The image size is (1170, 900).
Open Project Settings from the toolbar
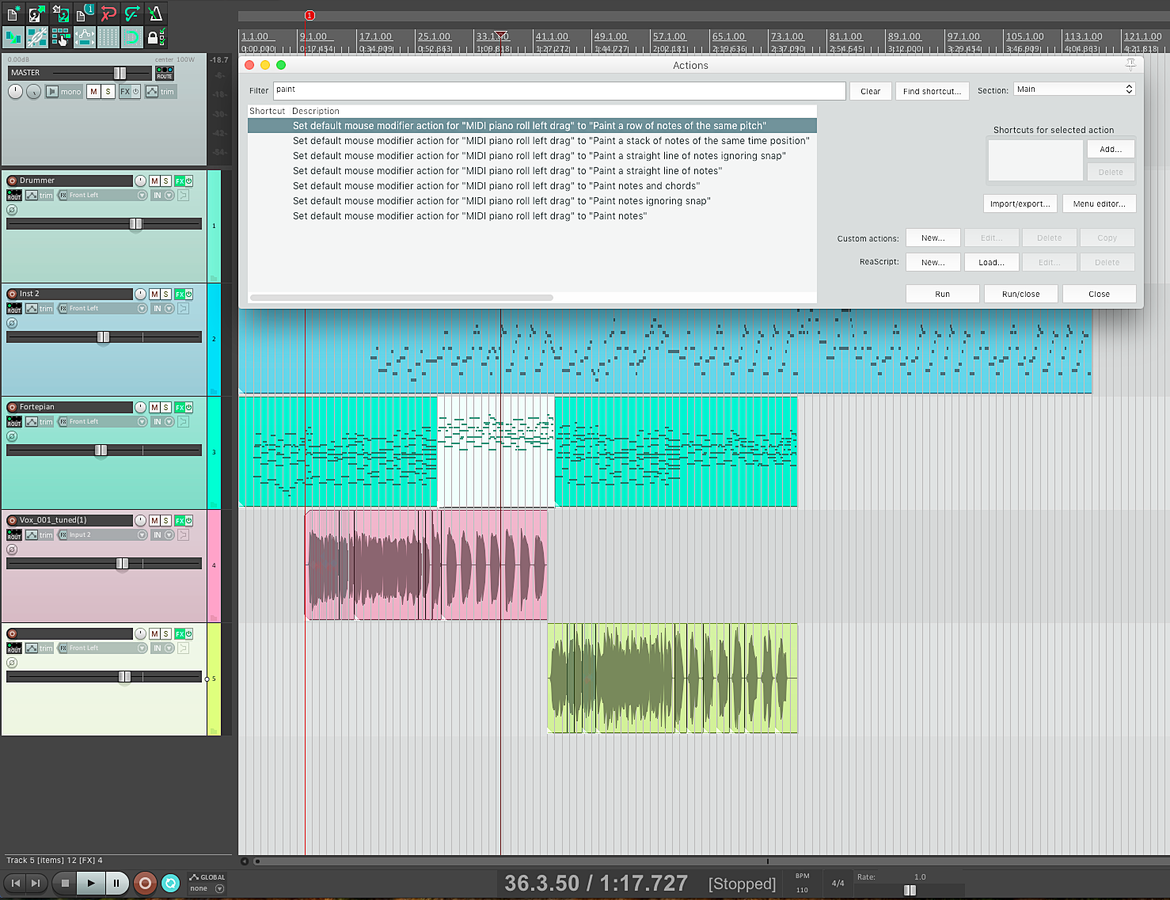84,13
